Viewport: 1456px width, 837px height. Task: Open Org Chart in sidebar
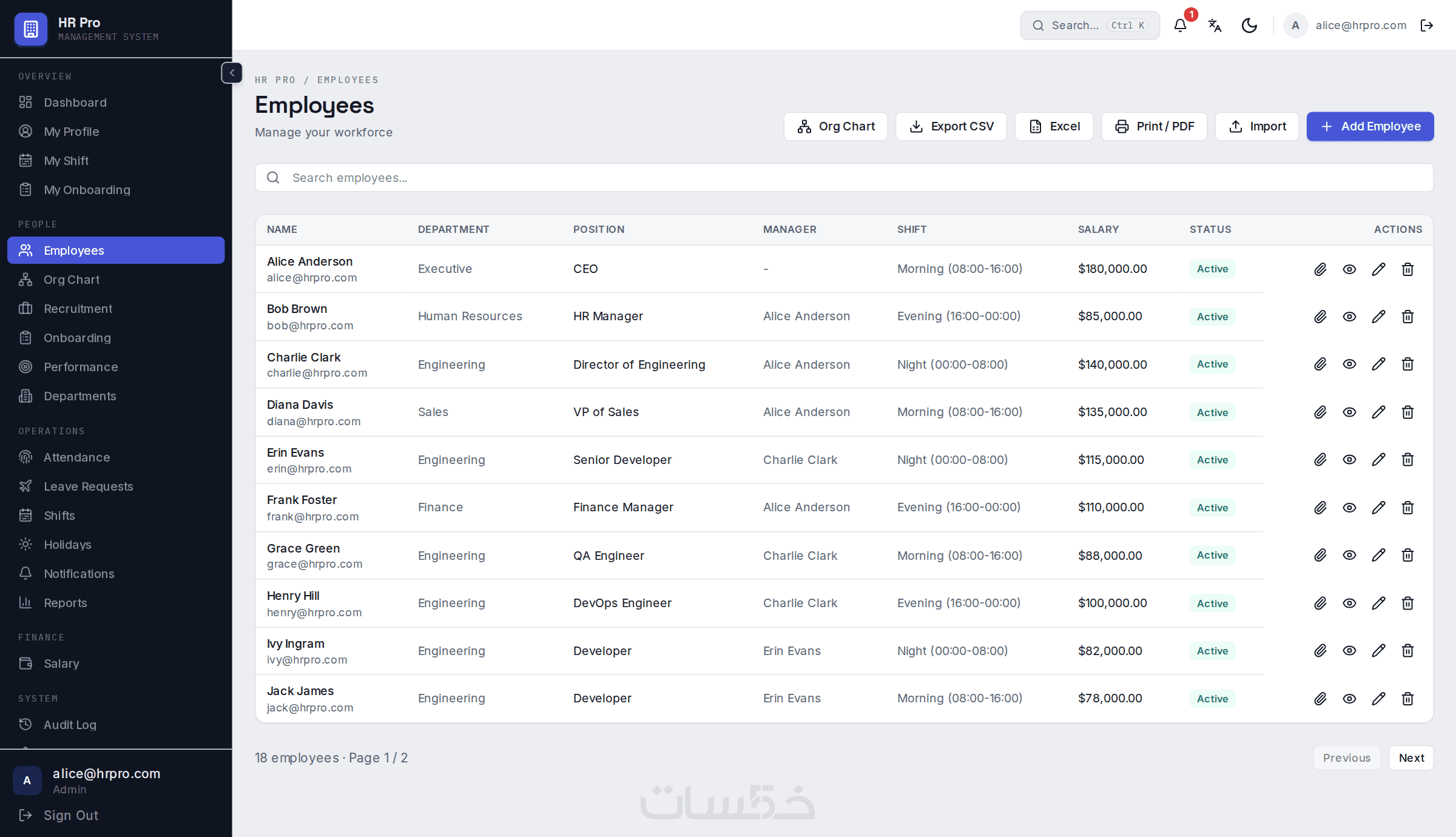[x=116, y=280]
